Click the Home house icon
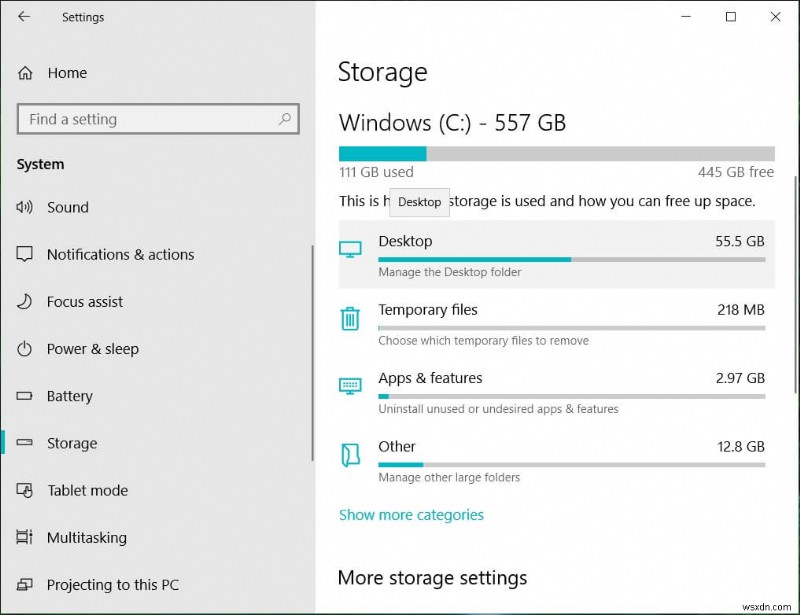 [x=24, y=72]
